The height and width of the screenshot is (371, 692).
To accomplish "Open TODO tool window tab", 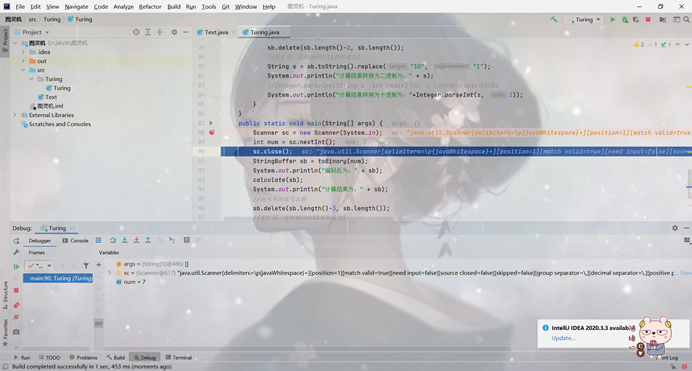I will pyautogui.click(x=49, y=357).
